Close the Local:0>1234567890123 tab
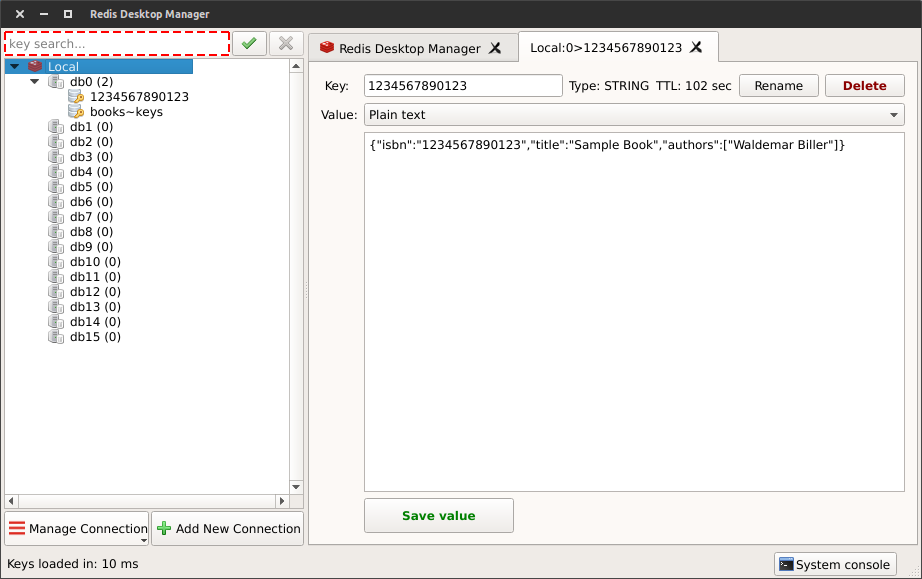Viewport: 922px width, 579px height. click(696, 47)
